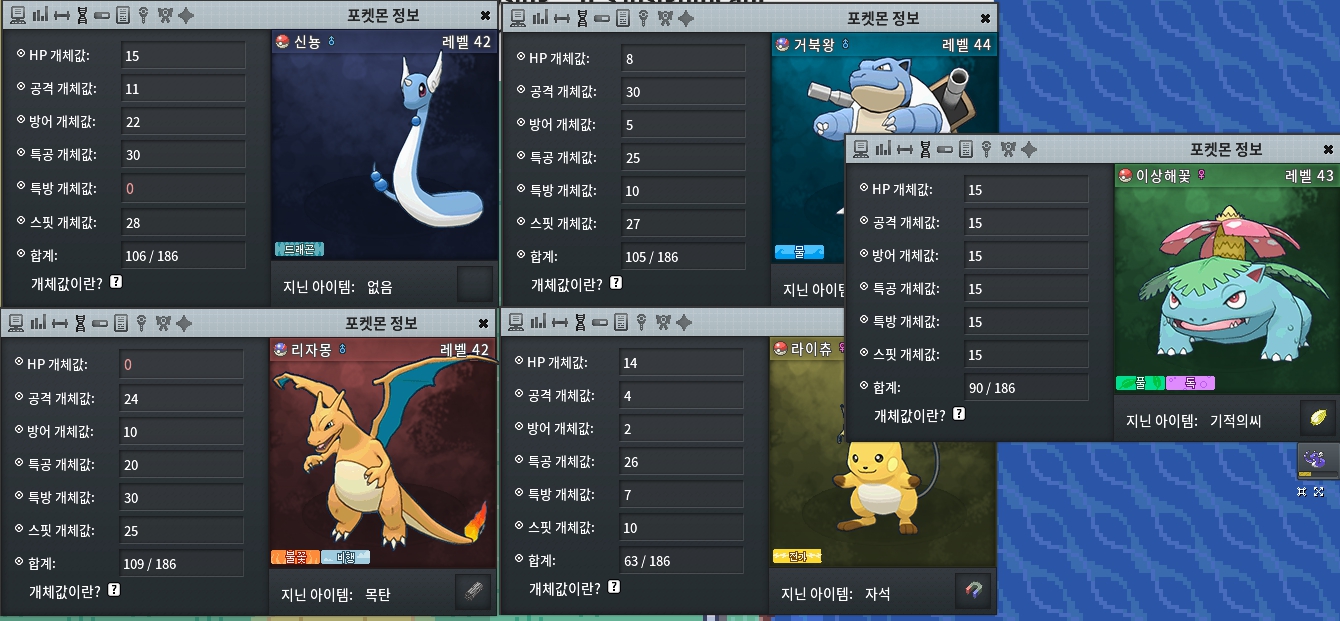The width and height of the screenshot is (1340, 621).
Task: Click the empty held item slot of 신뇽
Action: coord(475,284)
